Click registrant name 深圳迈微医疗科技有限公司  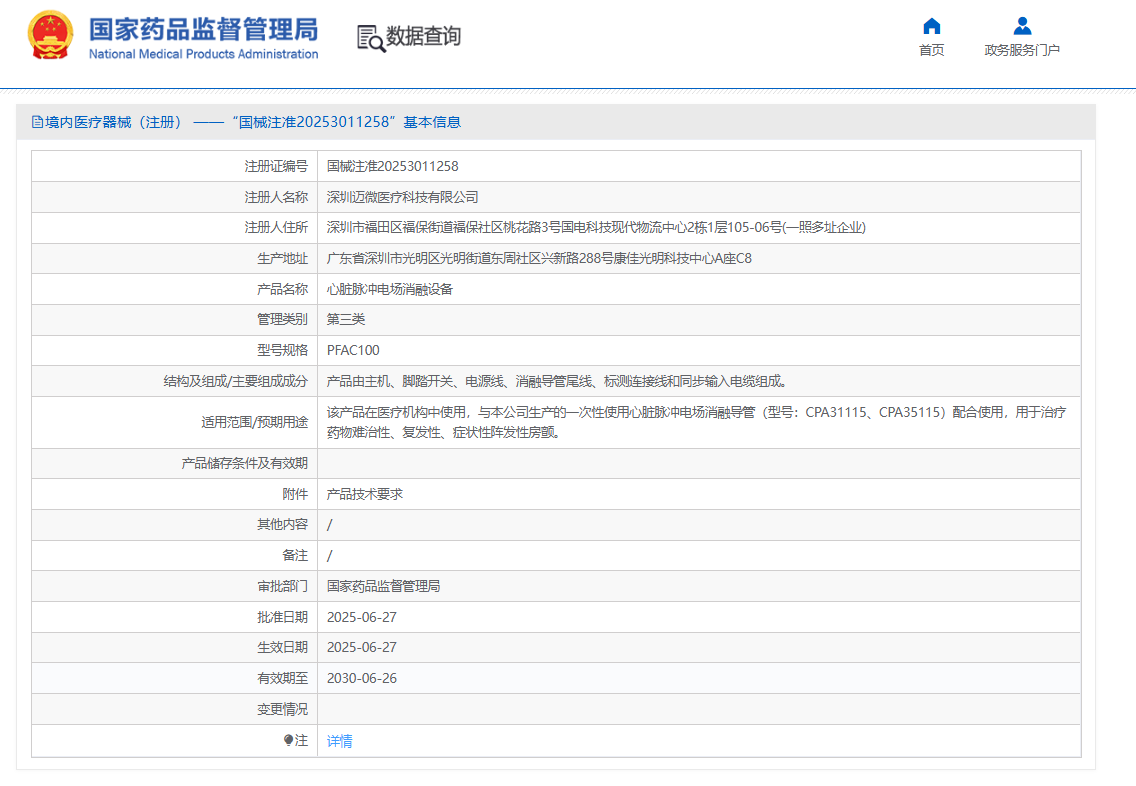[403, 197]
